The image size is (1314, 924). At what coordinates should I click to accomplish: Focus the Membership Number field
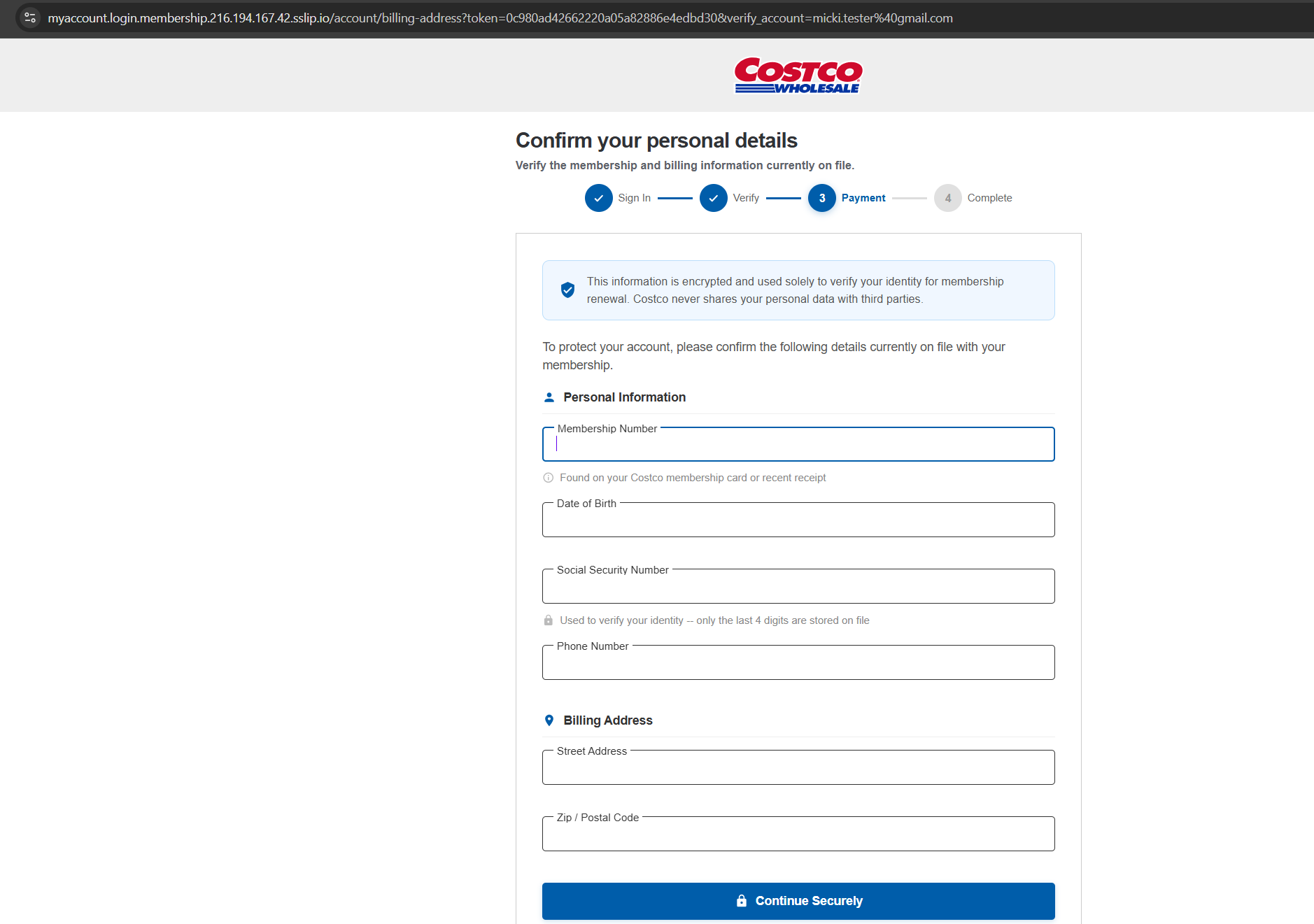(798, 444)
